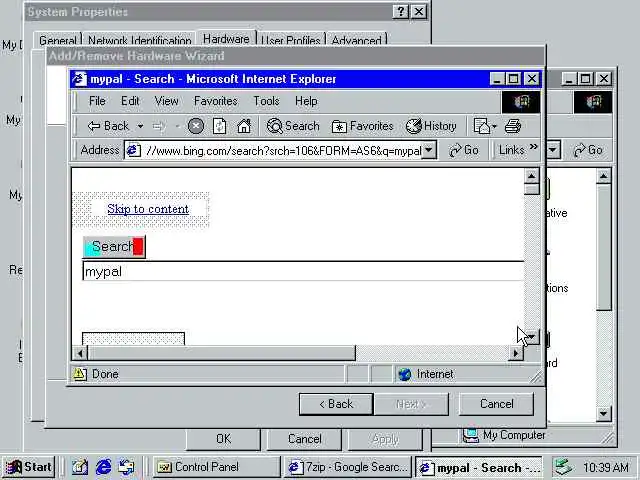Open the Favorites pane from the toolbar
640x480 pixels.
362,126
